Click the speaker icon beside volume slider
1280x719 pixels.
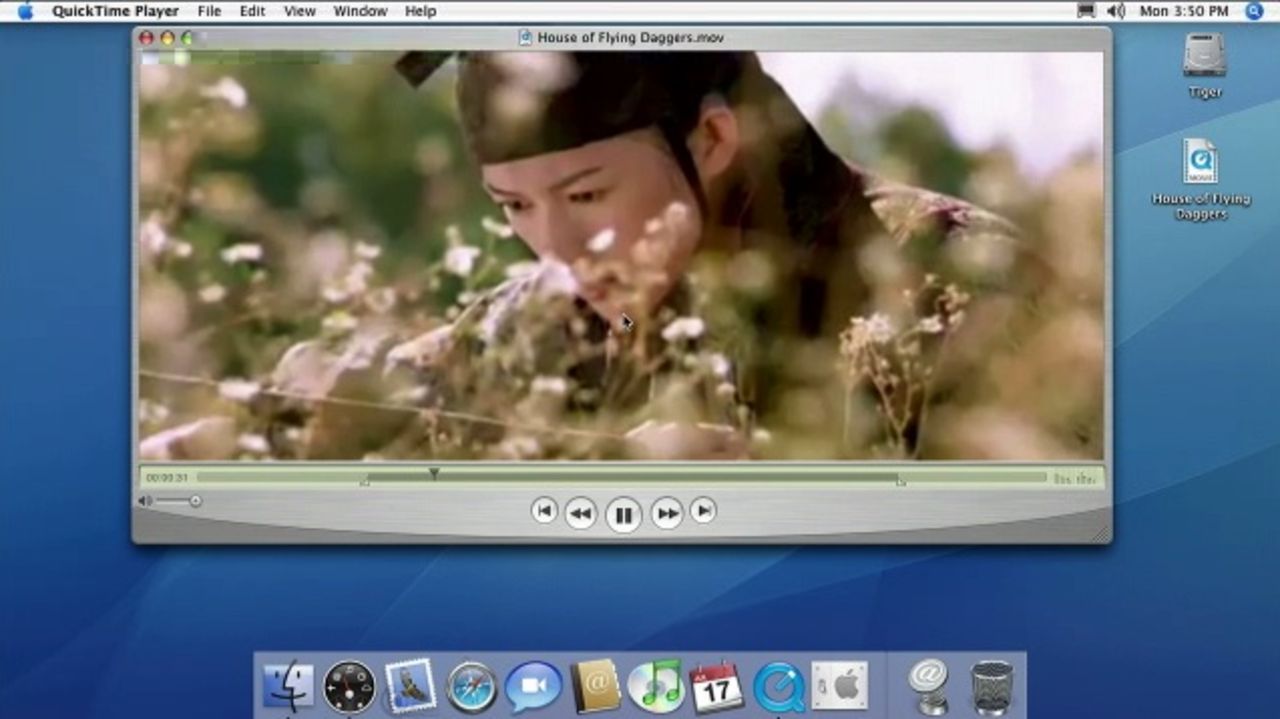(x=145, y=501)
